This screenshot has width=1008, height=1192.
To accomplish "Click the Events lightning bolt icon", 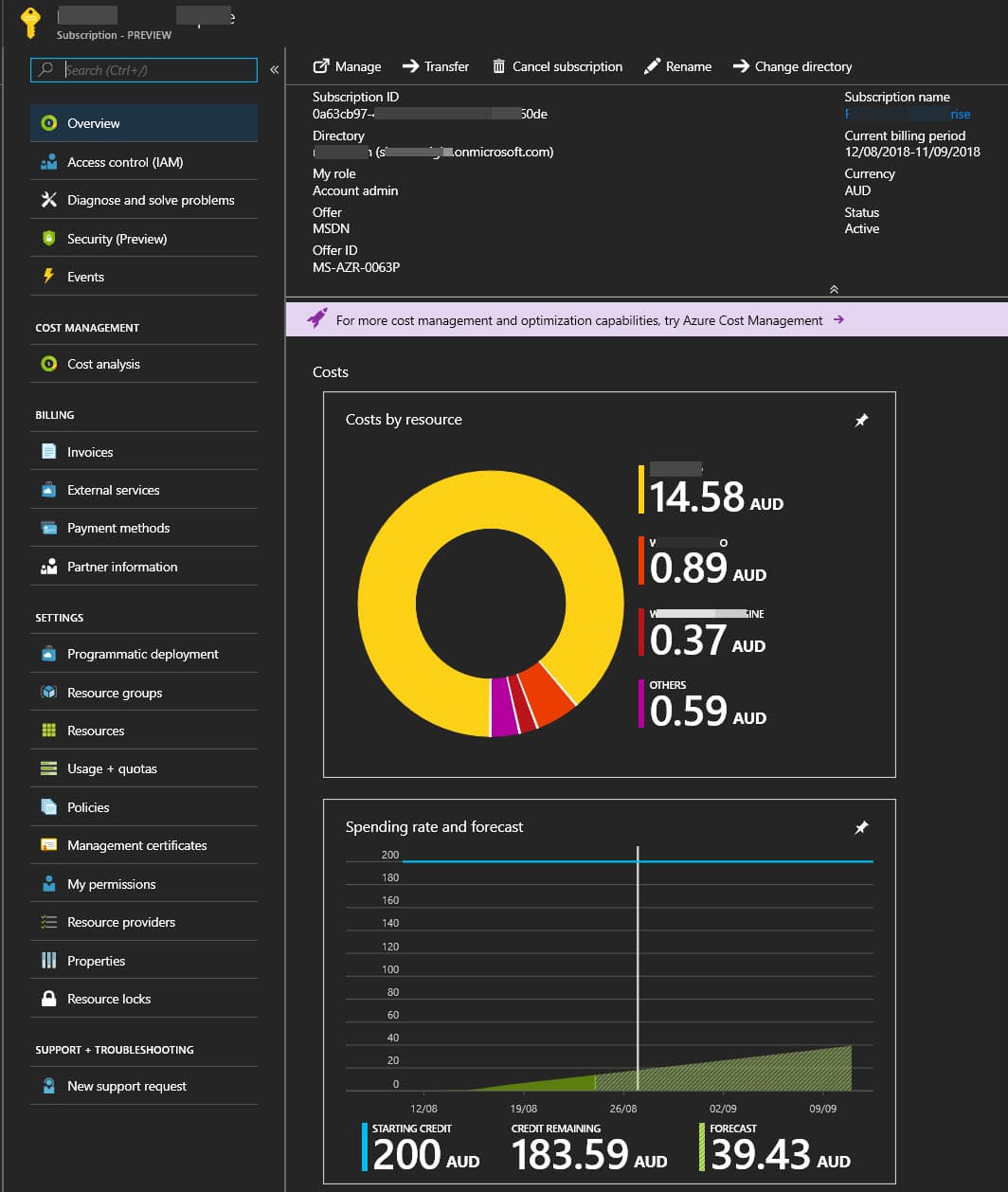I will [49, 277].
